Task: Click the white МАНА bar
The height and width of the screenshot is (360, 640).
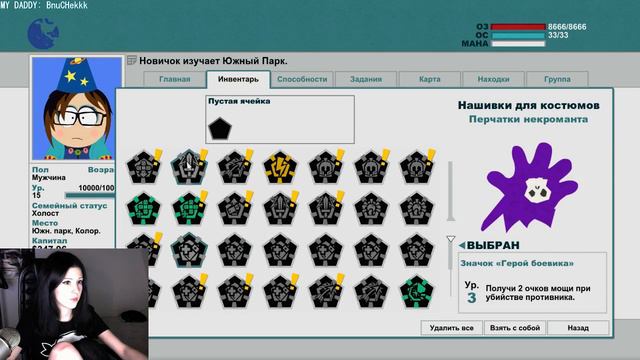Action: [x=518, y=44]
